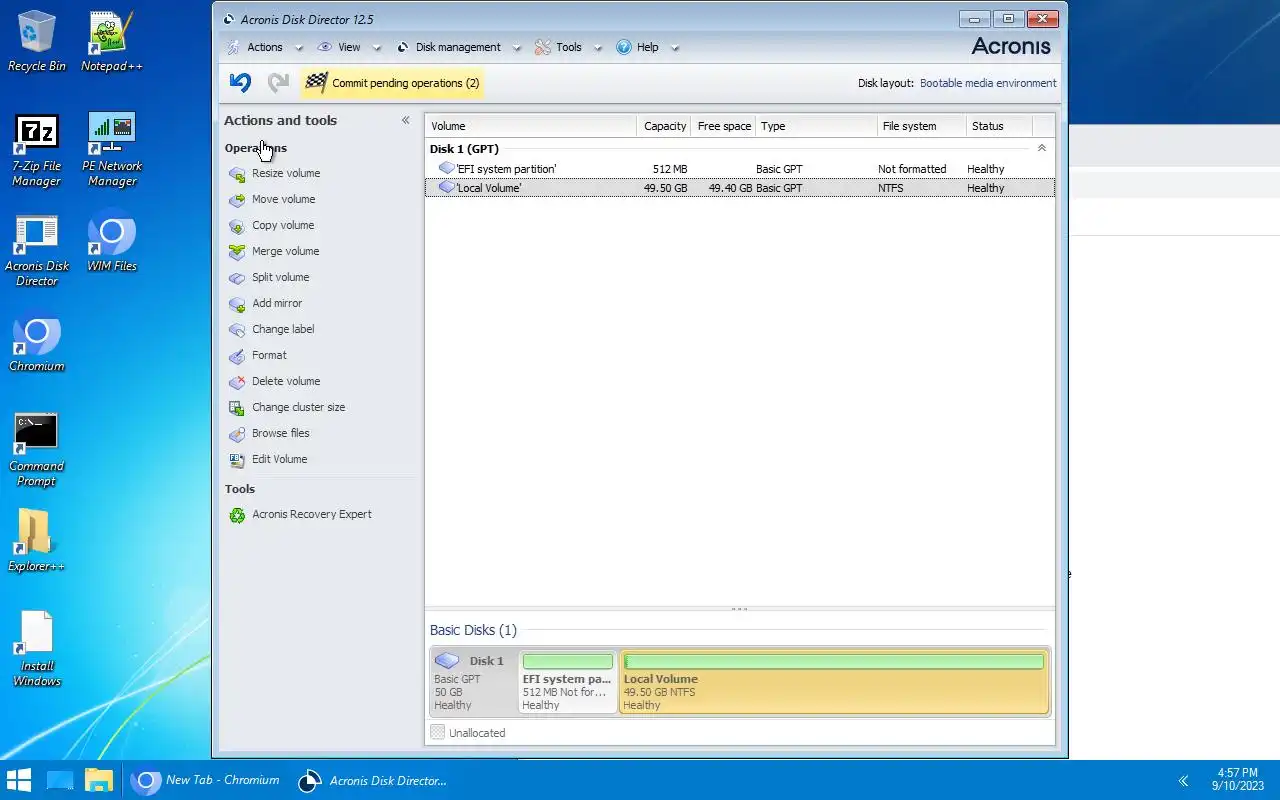Image resolution: width=1280 pixels, height=800 pixels.
Task: Sort by the Volume column header
Action: click(x=531, y=126)
